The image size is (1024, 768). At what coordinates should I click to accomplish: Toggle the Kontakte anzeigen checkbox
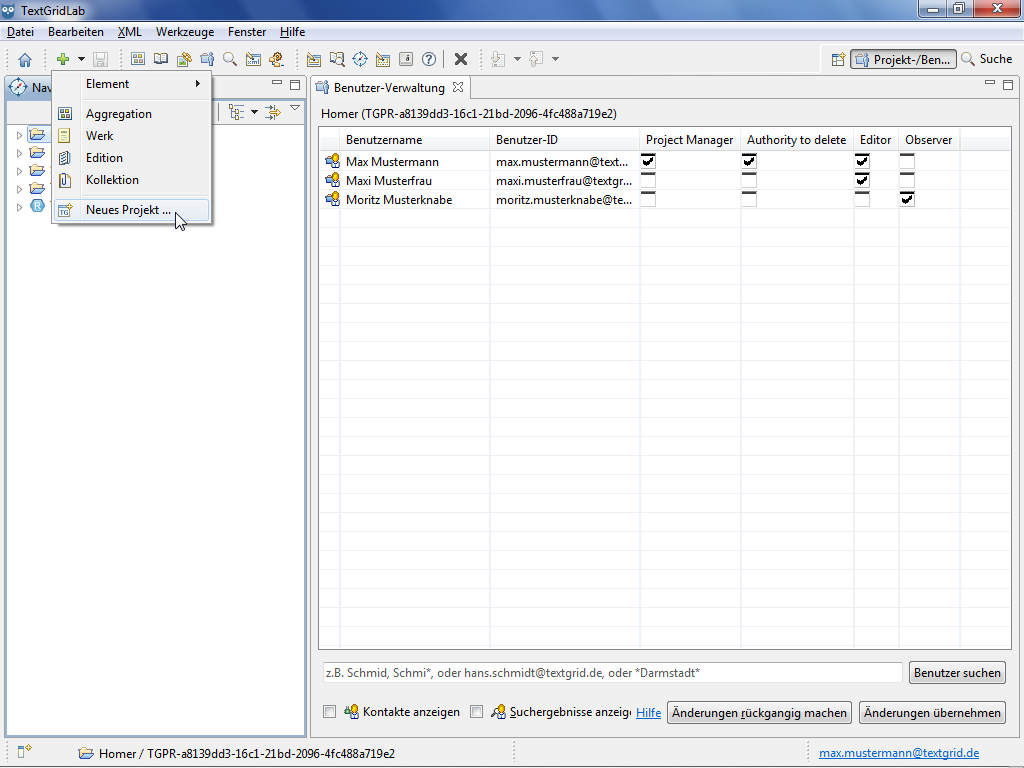(x=330, y=712)
